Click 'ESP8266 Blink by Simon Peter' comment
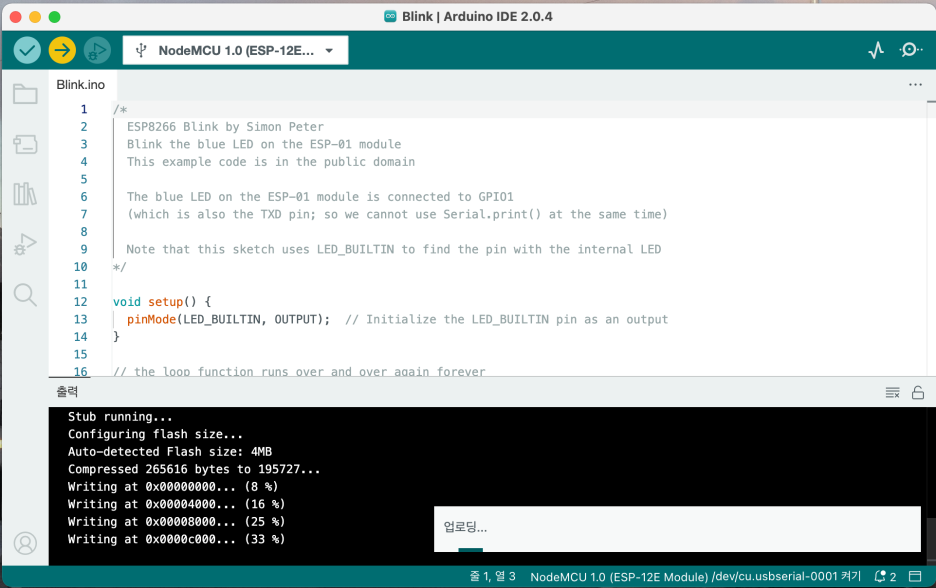936x588 pixels. tap(225, 127)
